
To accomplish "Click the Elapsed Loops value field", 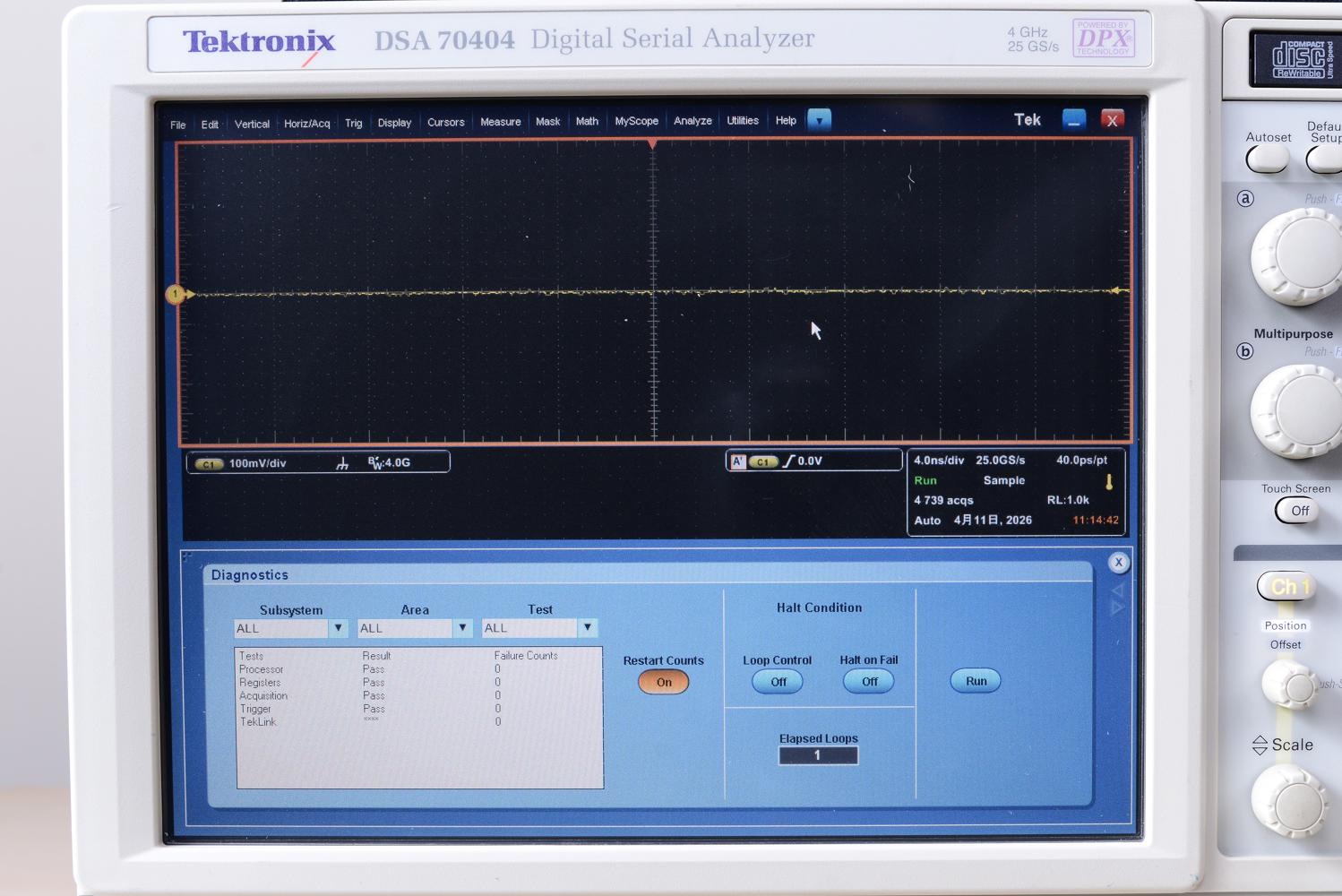I will [x=818, y=755].
